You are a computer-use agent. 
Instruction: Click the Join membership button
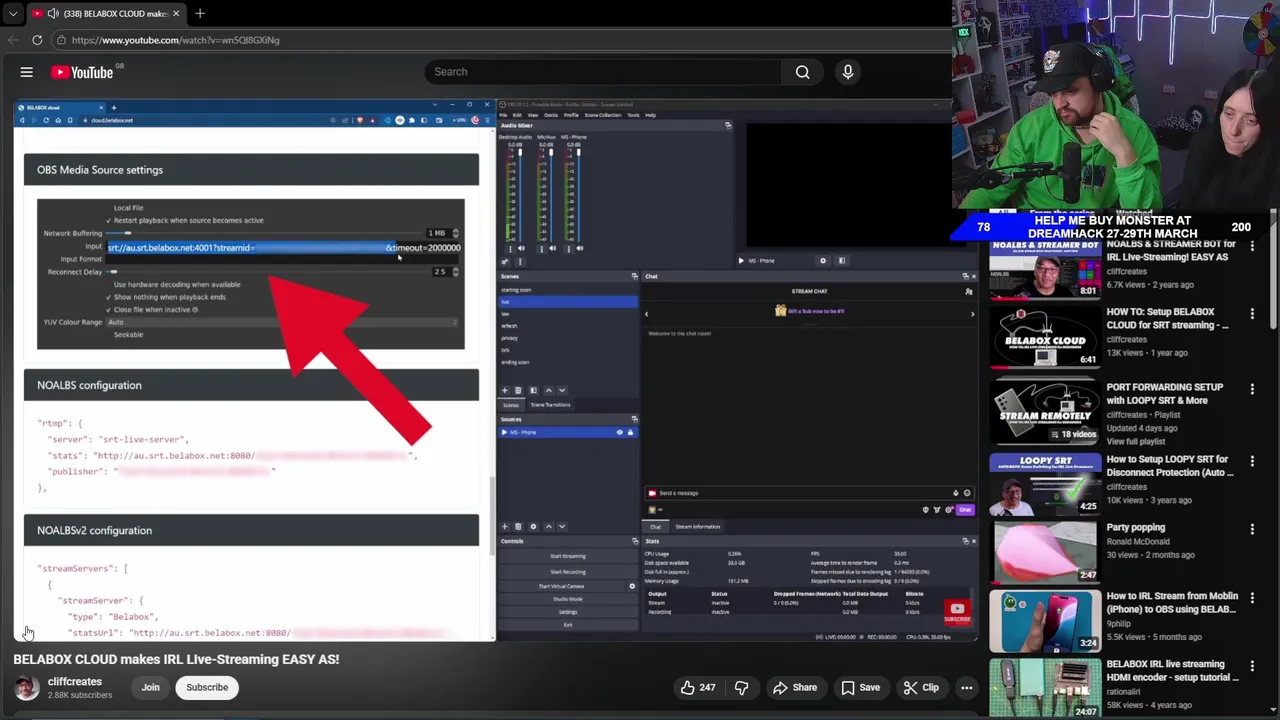tap(150, 687)
